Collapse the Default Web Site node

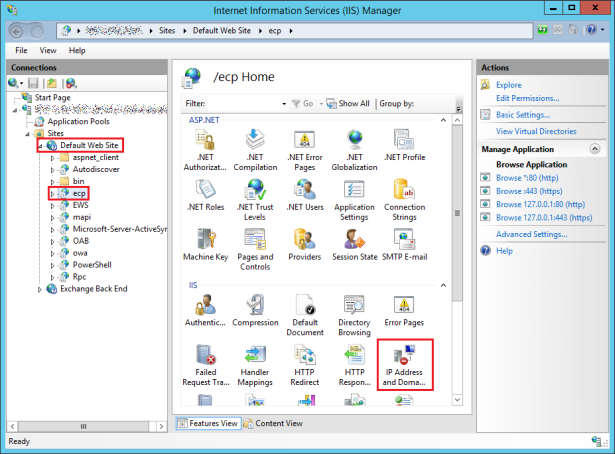click(x=40, y=147)
